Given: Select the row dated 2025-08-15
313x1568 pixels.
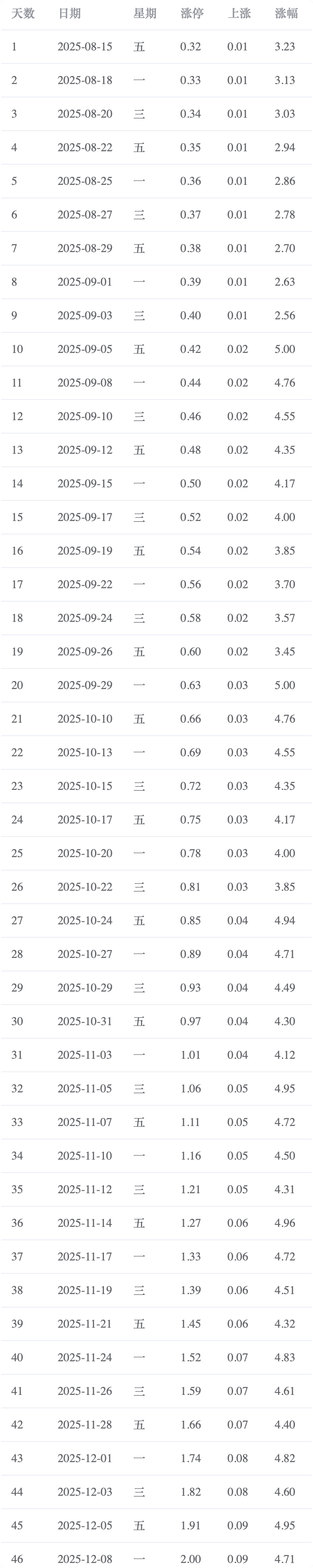Looking at the screenshot, I should coord(156,47).
